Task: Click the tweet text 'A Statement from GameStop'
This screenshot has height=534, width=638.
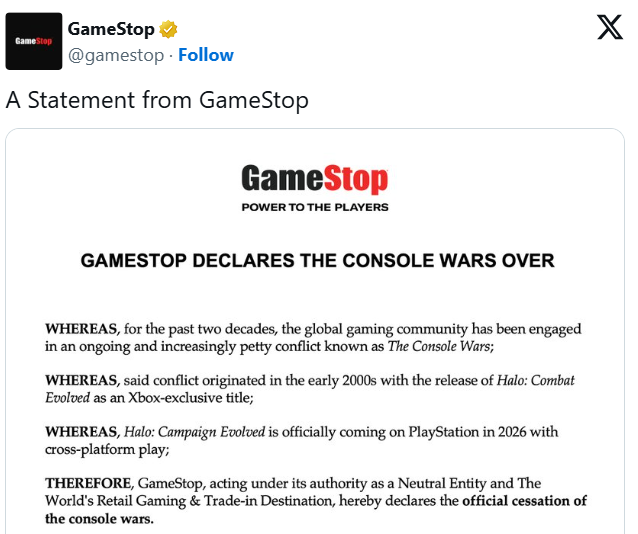Action: coord(157,100)
